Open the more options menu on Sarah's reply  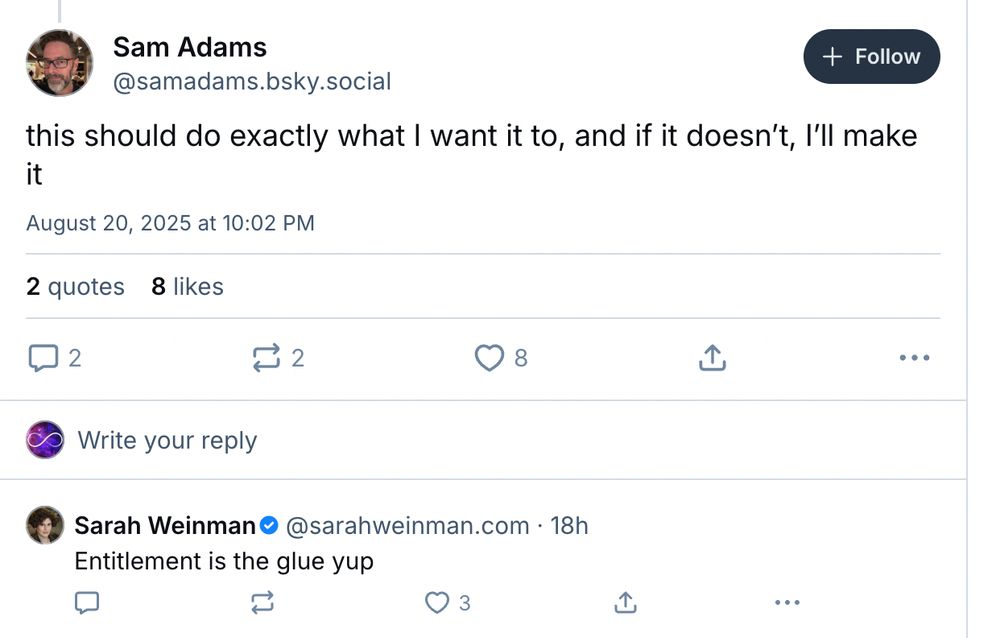(787, 603)
